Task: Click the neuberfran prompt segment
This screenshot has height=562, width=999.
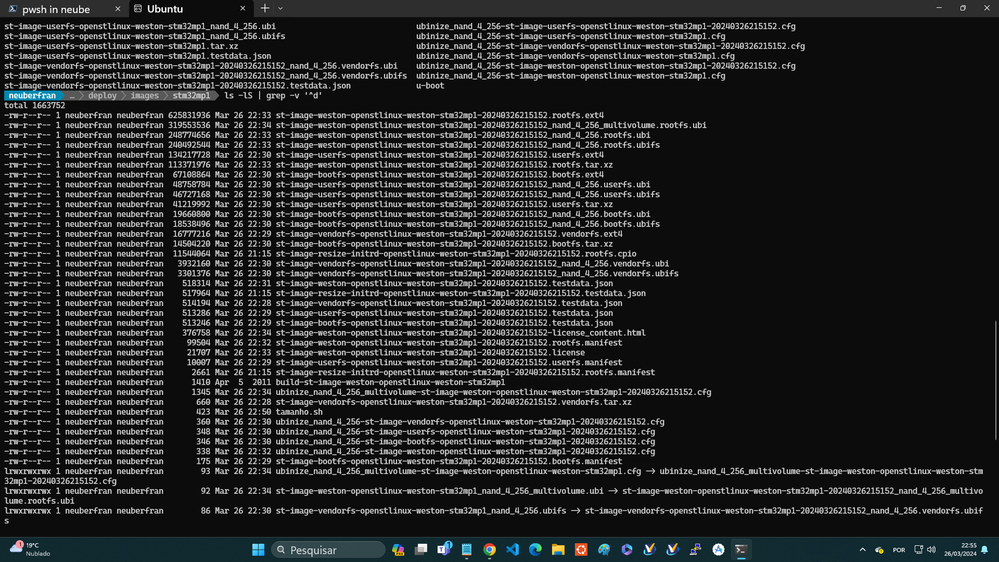Action: click(x=32, y=96)
